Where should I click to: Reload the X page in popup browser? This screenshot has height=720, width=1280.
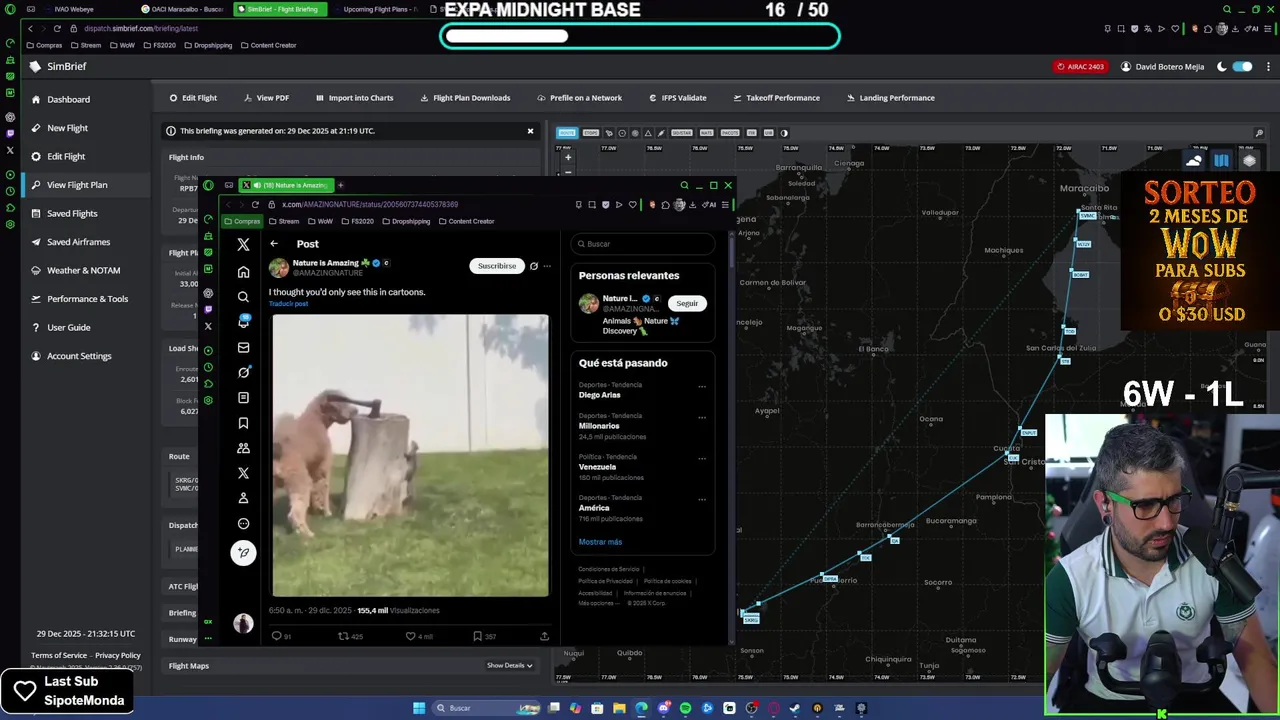255,204
